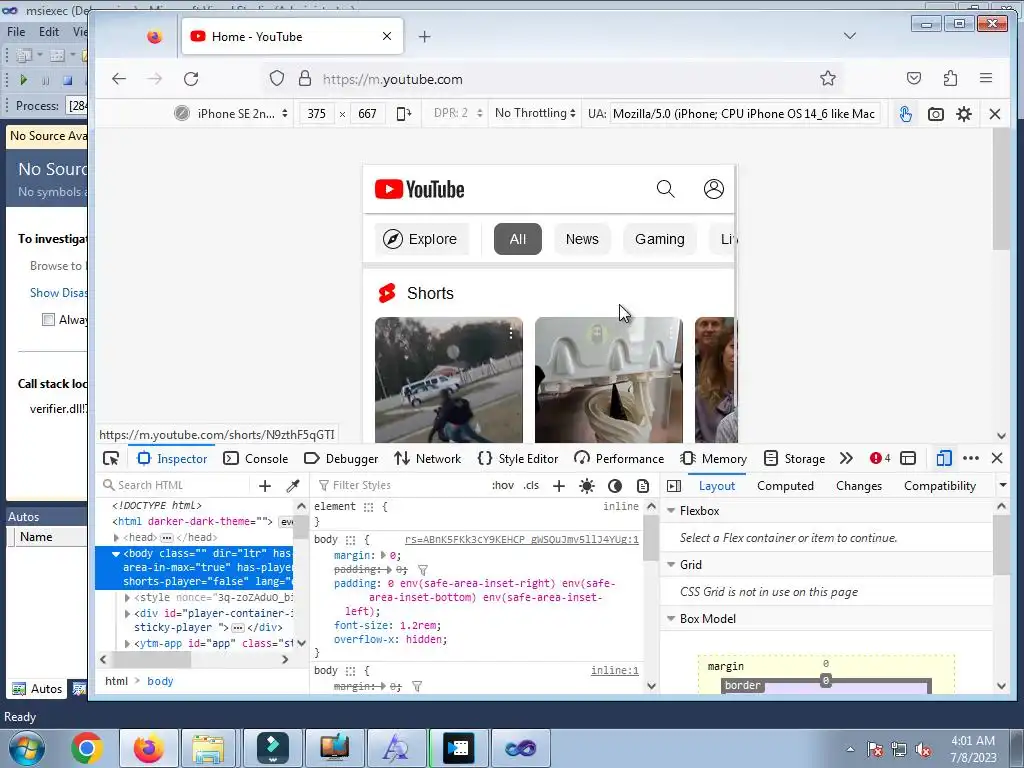The width and height of the screenshot is (1024, 768).
Task: Toggle the .cls class panel
Action: pos(531,485)
